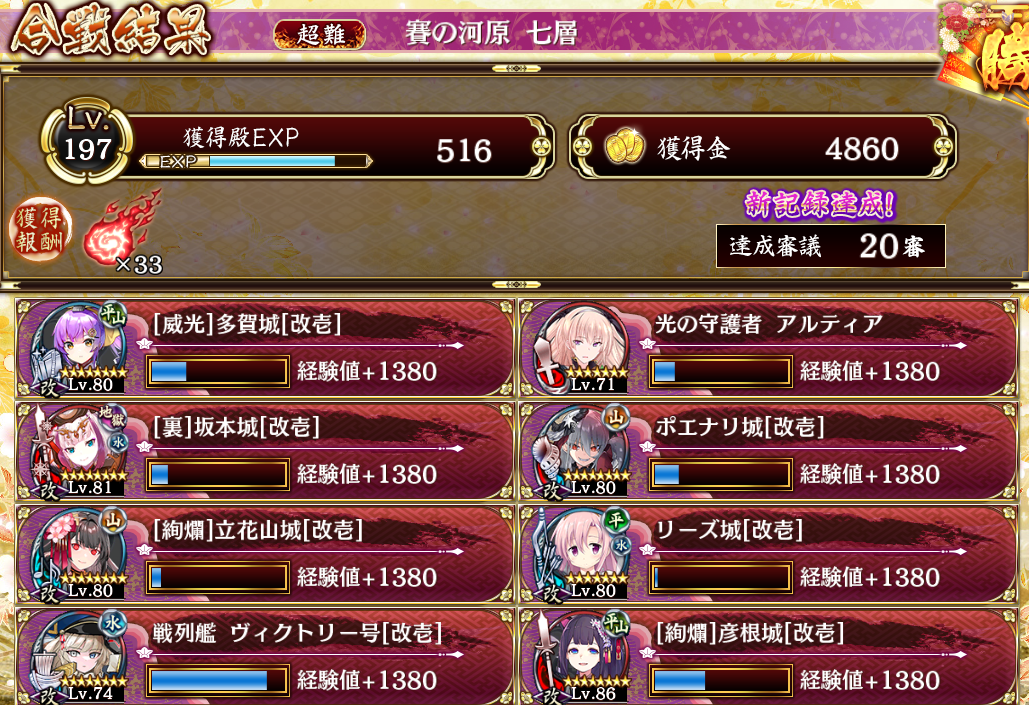The height and width of the screenshot is (705, 1029).
Task: Click the 戦列艦 ヴィクトリー号 character portrait
Action: [x=79, y=657]
